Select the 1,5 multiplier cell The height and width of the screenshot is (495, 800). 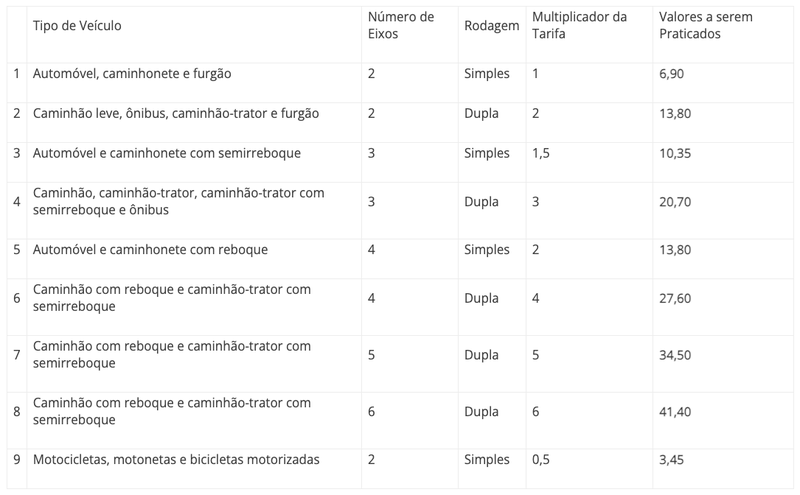click(x=541, y=154)
